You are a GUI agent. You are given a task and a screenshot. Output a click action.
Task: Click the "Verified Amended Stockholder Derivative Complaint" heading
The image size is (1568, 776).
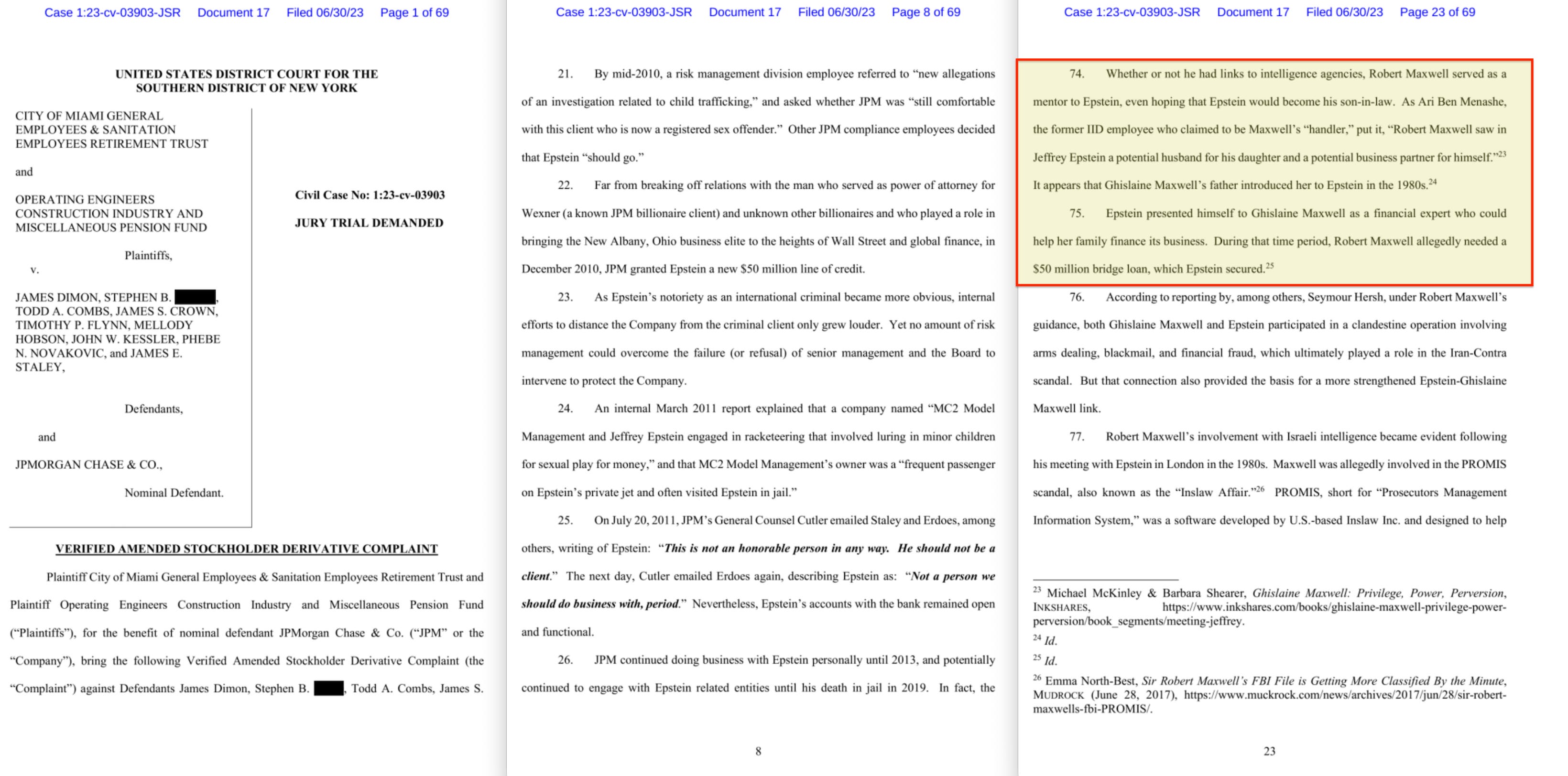(x=247, y=549)
